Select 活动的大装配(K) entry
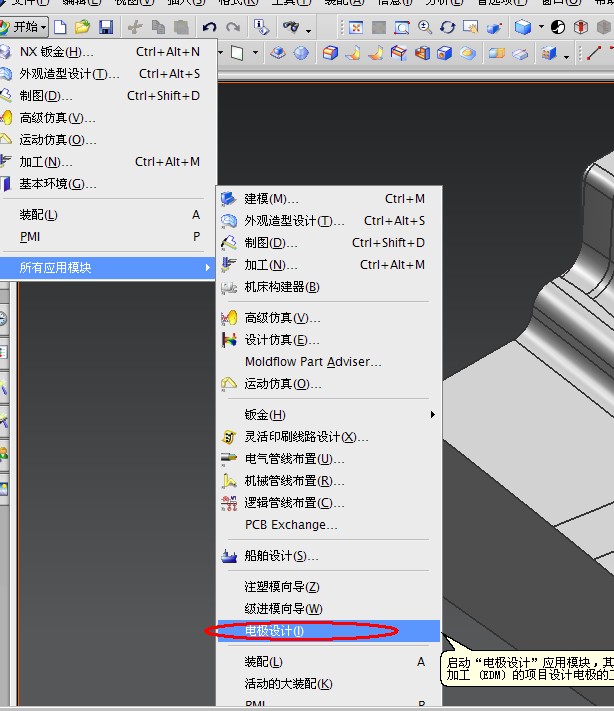Viewport: 614px width, 711px height. 329,683
